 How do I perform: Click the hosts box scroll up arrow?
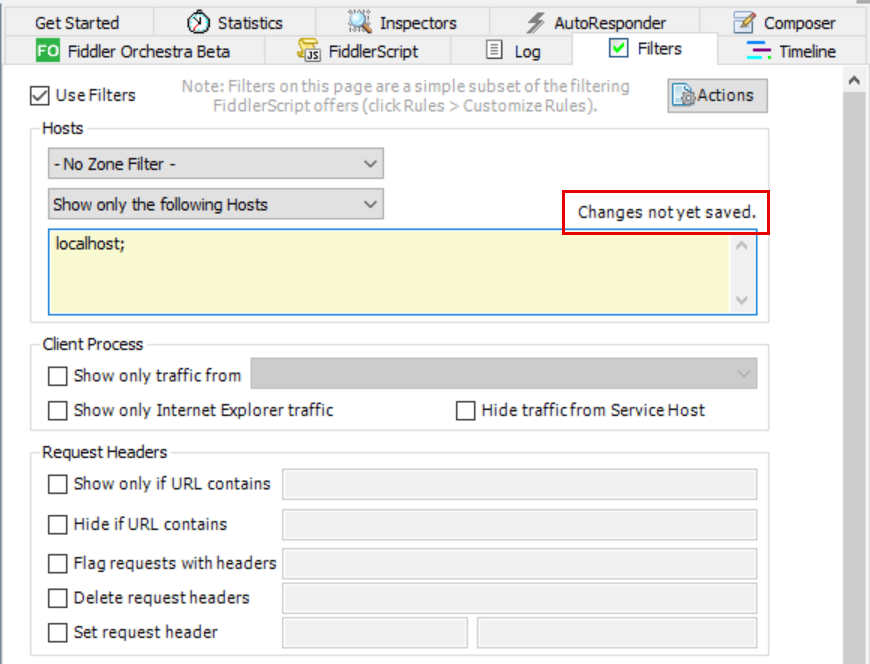pos(742,245)
